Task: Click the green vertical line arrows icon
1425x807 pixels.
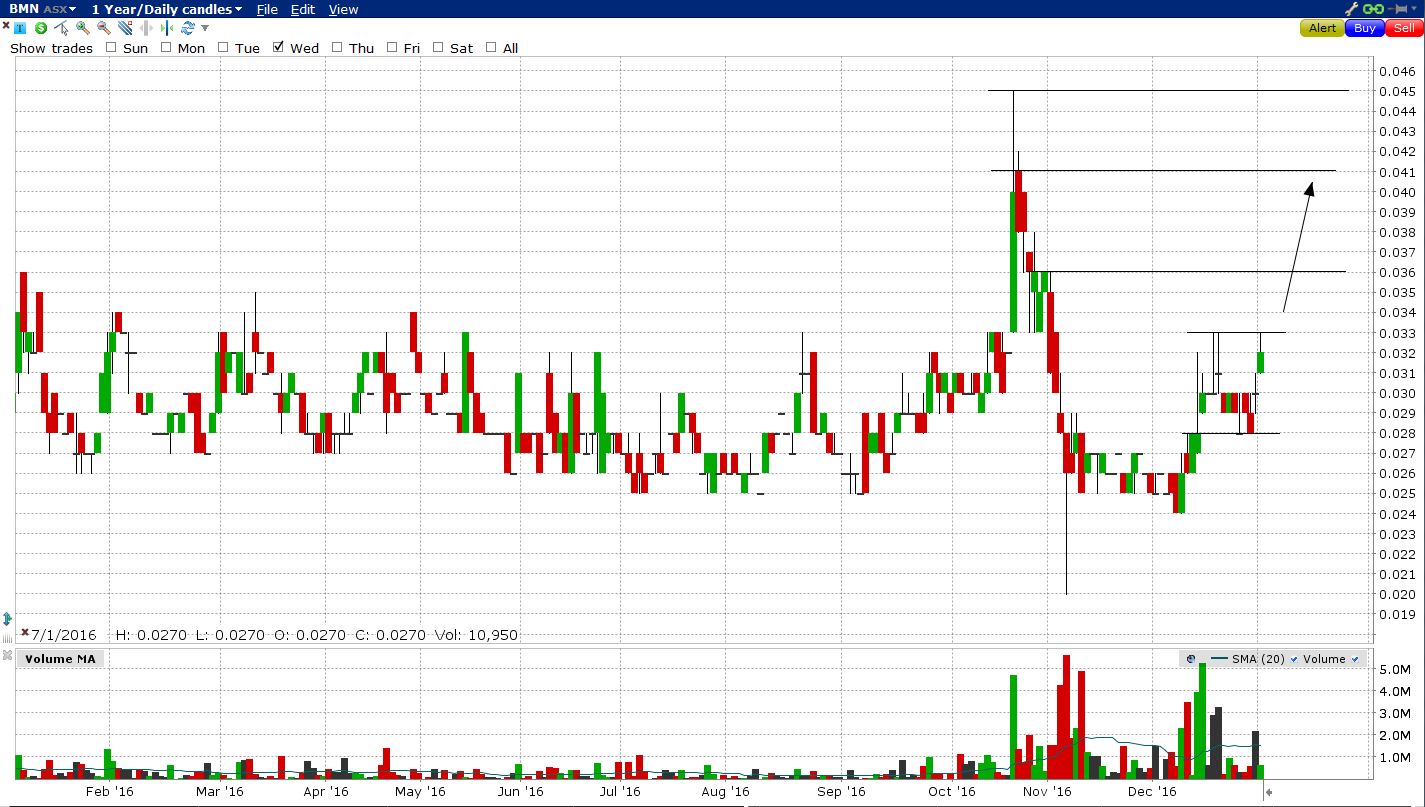Action: [167, 28]
